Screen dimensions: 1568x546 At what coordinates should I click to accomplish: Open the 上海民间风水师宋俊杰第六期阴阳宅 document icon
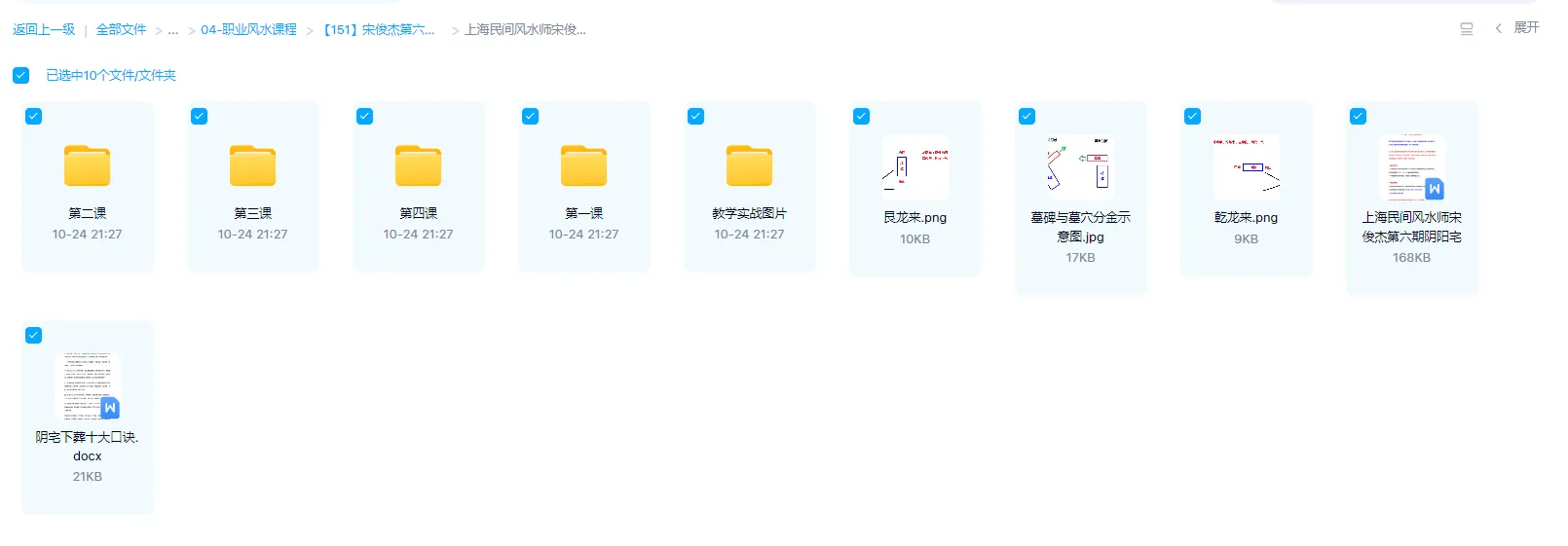click(x=1412, y=167)
